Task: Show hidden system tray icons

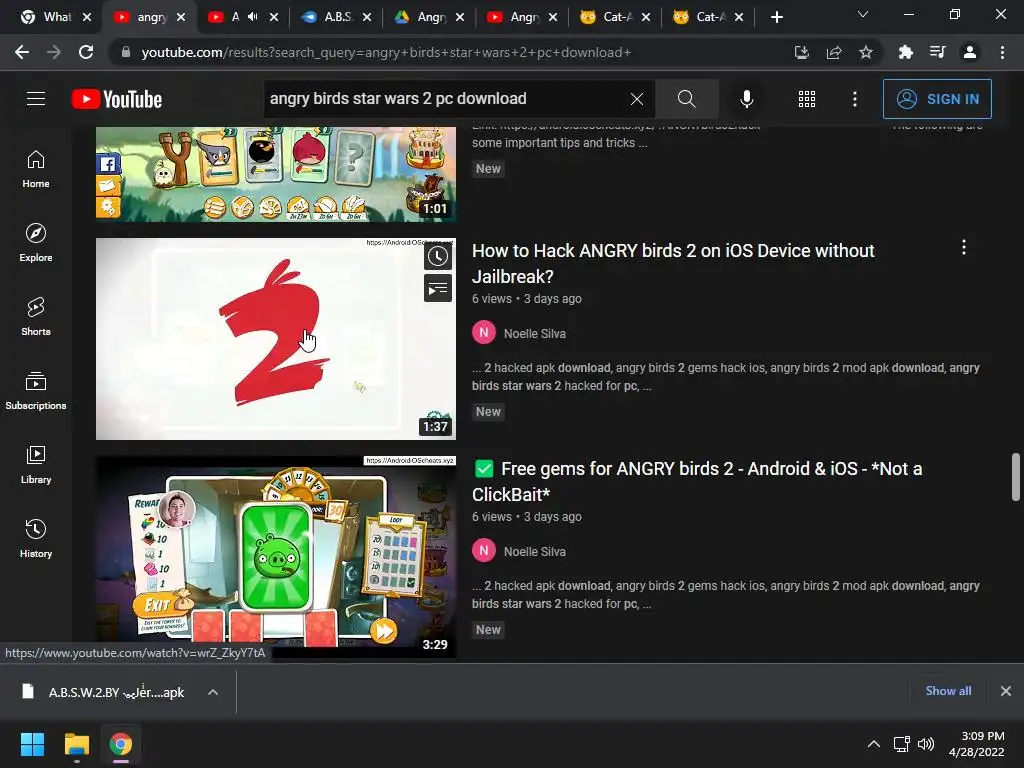Action: coord(874,744)
